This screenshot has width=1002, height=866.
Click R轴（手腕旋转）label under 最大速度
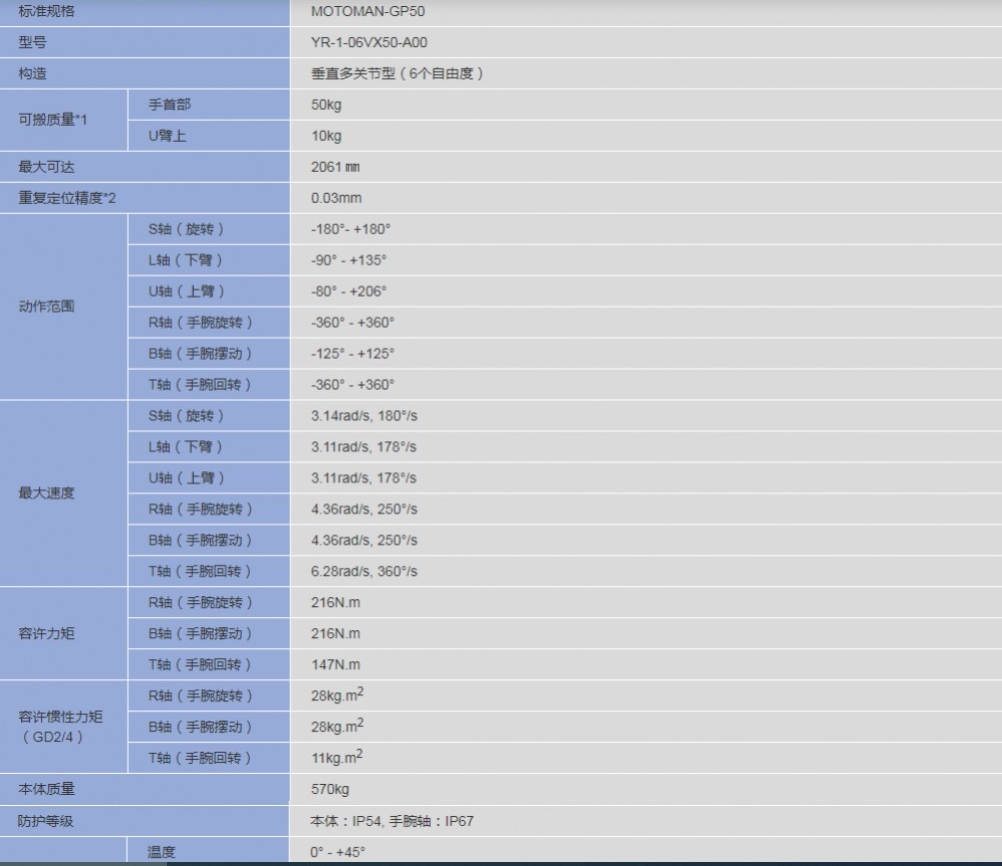pos(201,509)
